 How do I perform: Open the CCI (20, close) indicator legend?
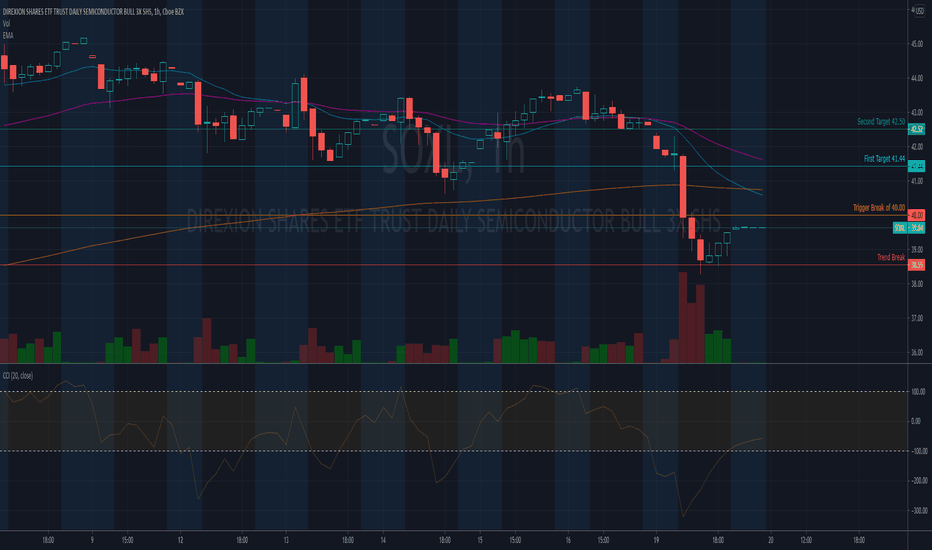tap(18, 376)
